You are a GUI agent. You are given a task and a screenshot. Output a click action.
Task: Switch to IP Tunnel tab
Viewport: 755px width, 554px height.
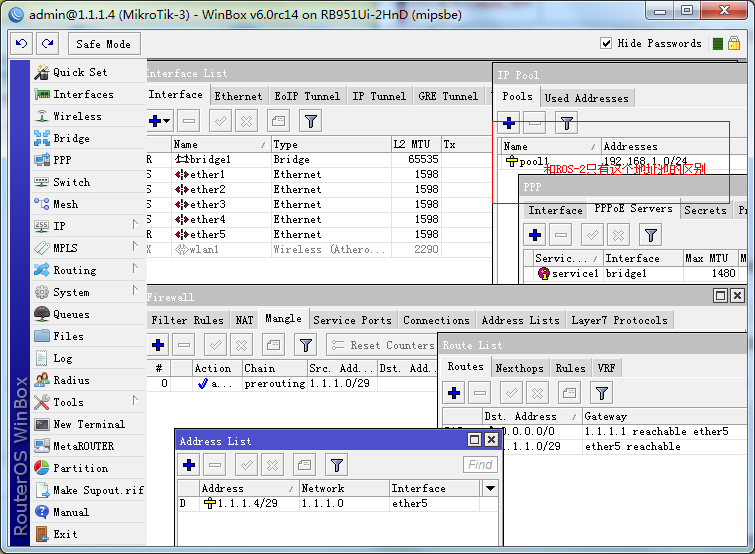pyautogui.click(x=379, y=96)
